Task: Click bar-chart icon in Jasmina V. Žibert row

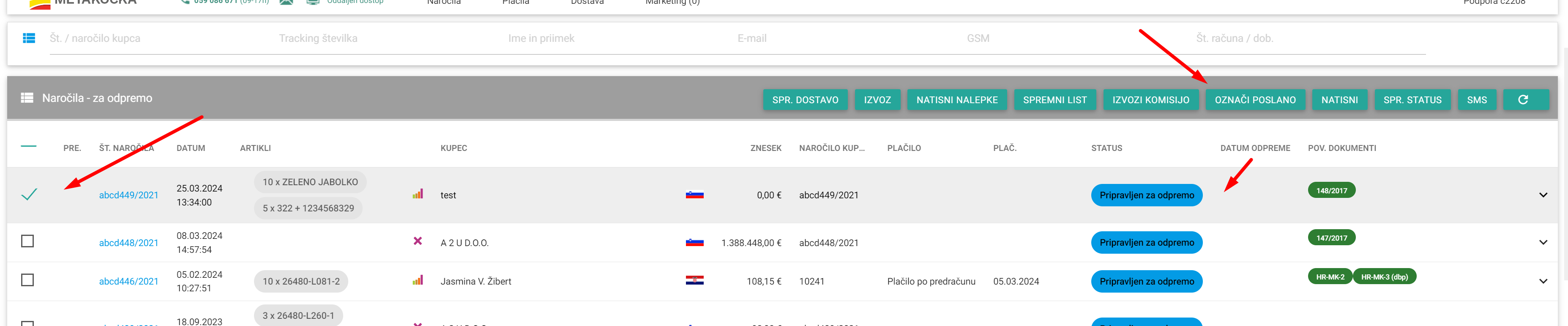Action: tap(418, 281)
